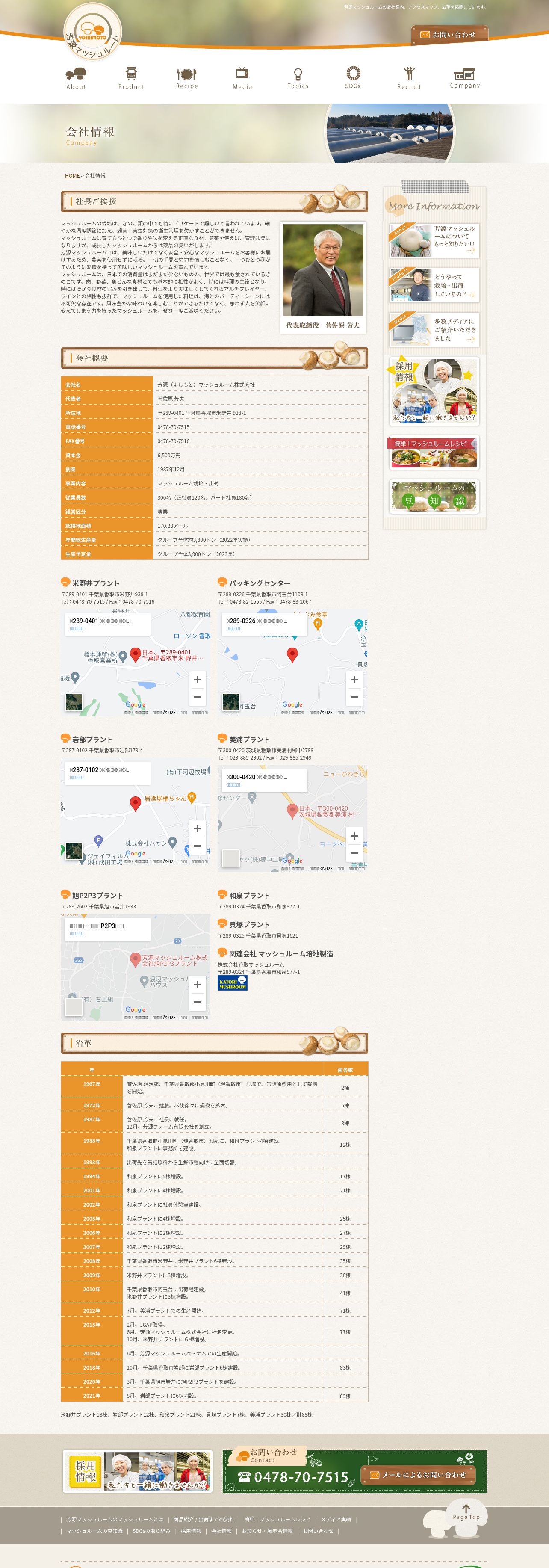Toggle satellite view on 米野井プラント map
This screenshot has width=549, height=1568.
[x=74, y=702]
